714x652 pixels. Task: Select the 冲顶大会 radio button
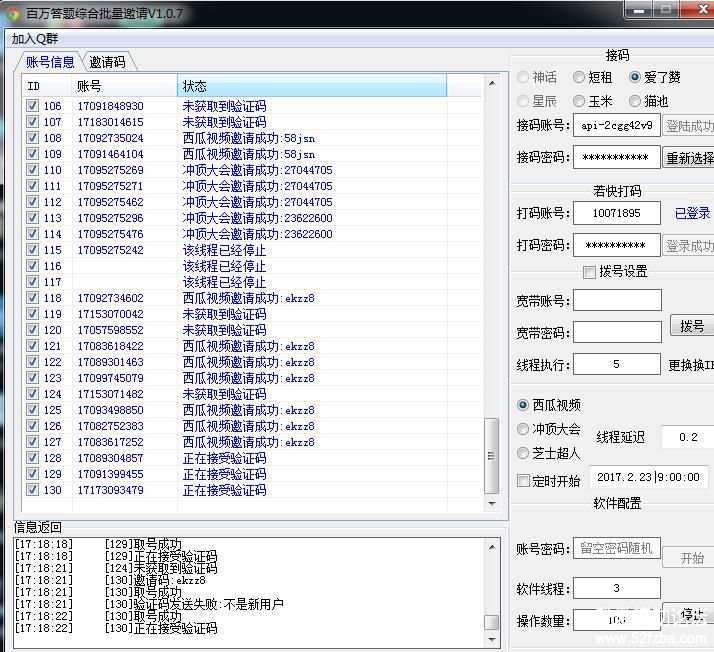coord(523,429)
